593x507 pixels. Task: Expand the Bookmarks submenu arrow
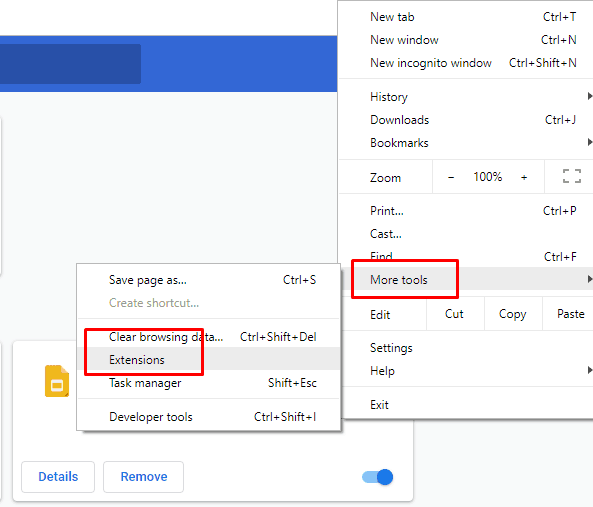click(x=590, y=143)
